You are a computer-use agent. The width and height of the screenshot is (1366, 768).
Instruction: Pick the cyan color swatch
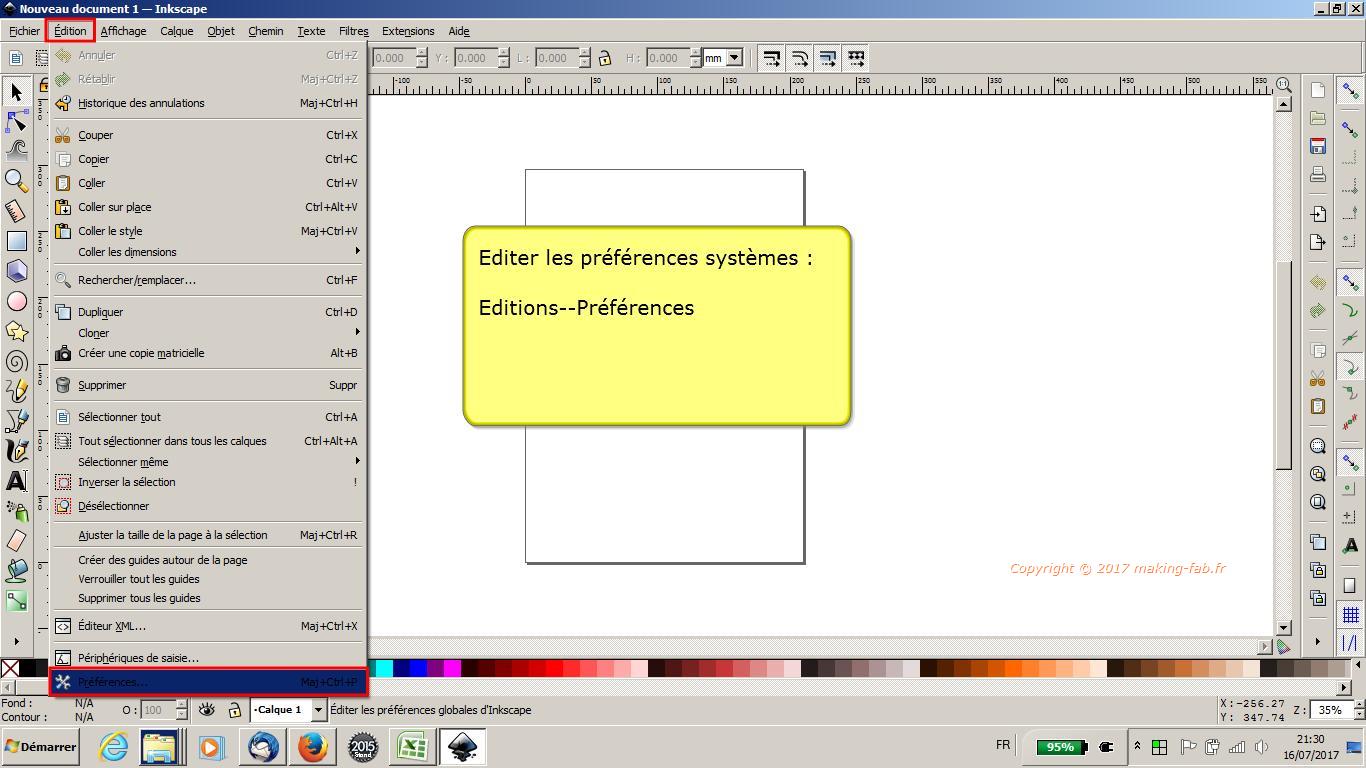384,668
